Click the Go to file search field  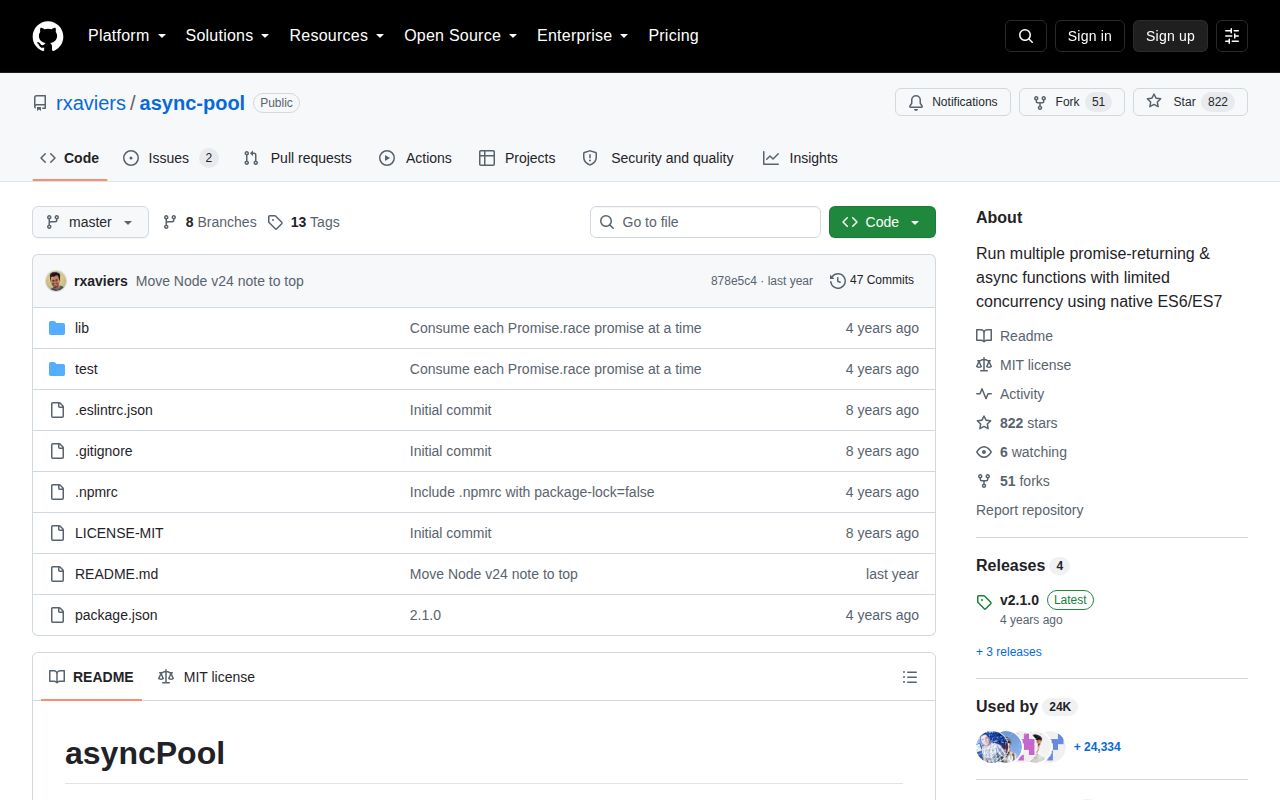(705, 222)
